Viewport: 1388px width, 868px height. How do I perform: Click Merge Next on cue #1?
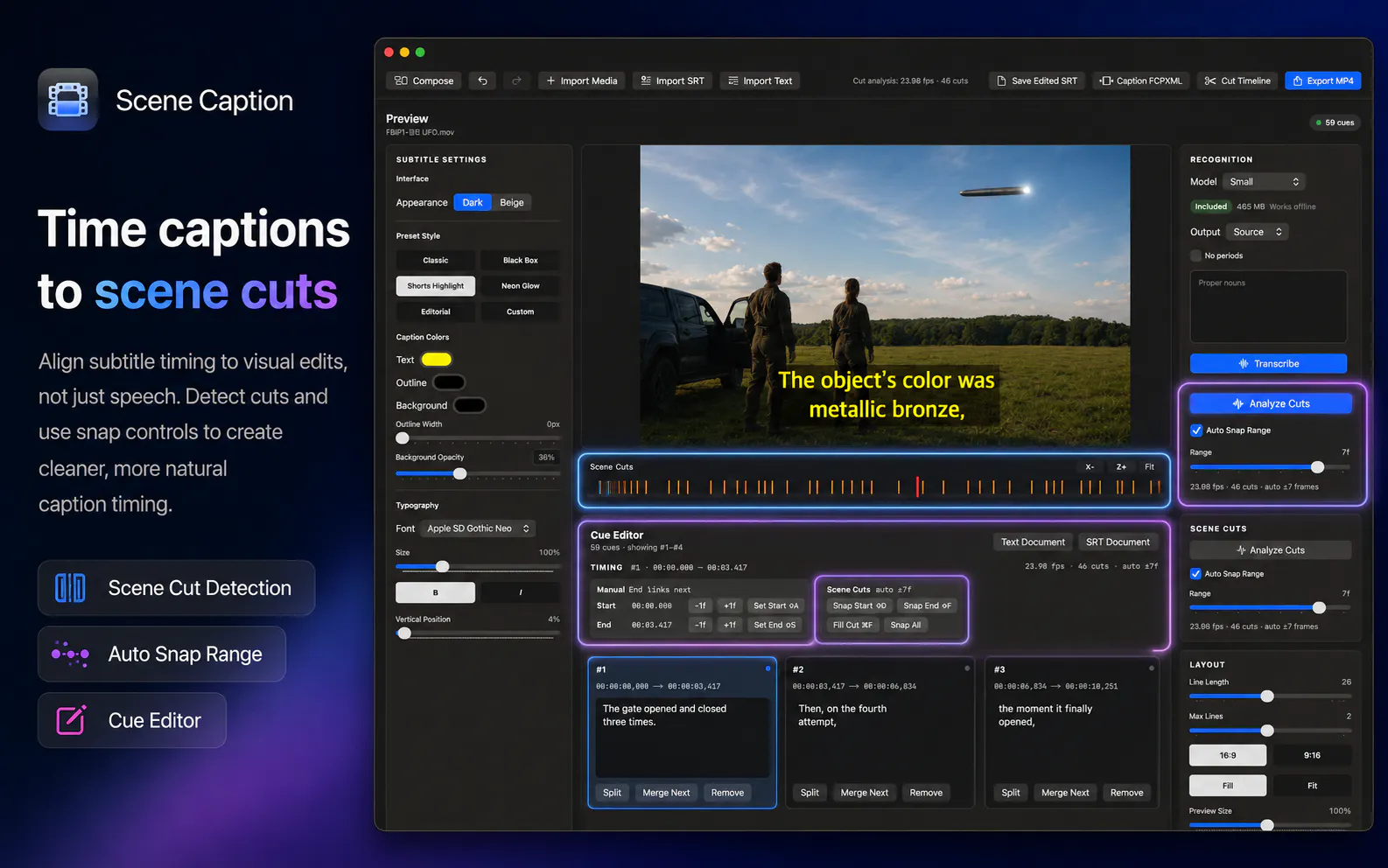point(666,793)
